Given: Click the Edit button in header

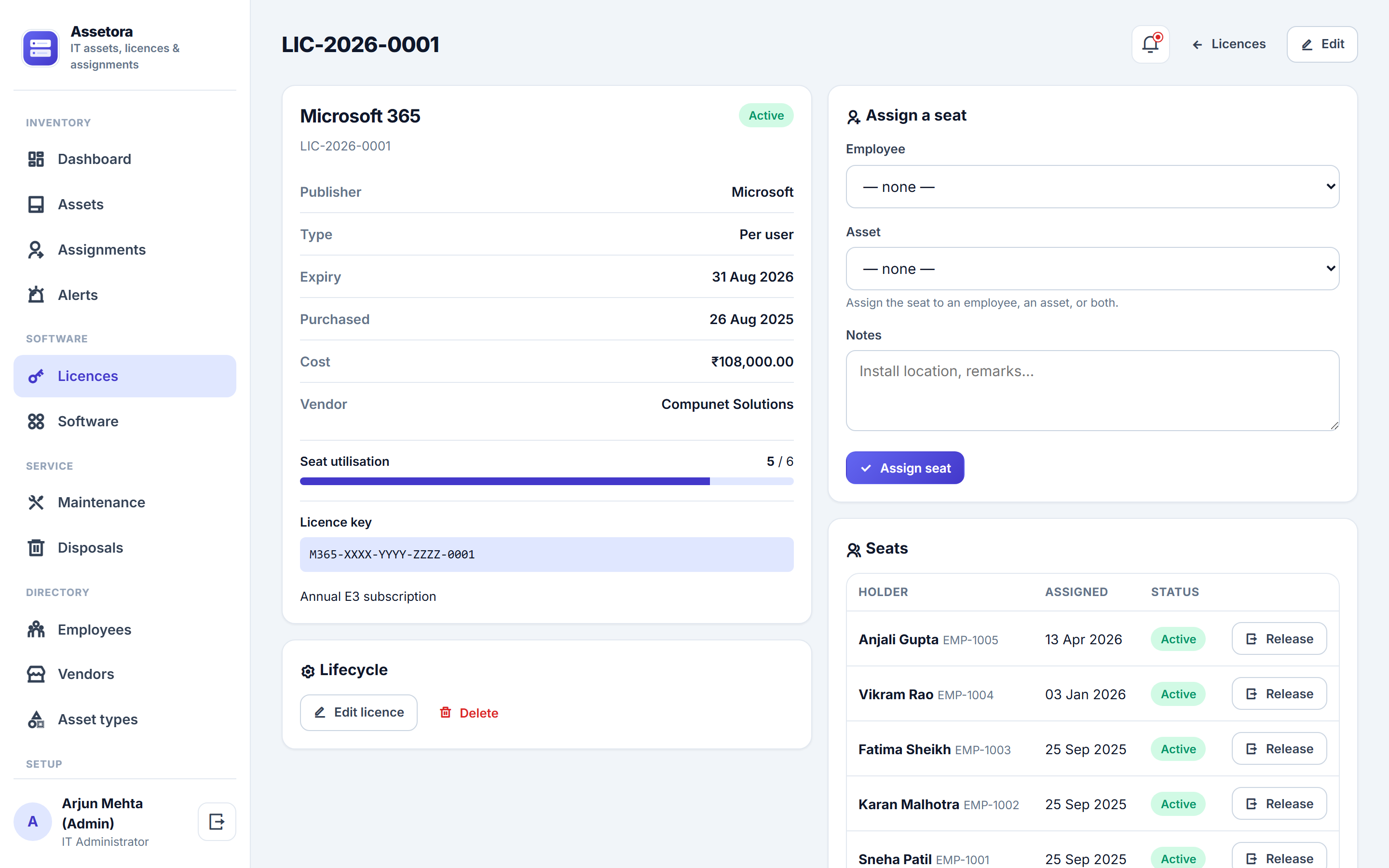Looking at the screenshot, I should (x=1322, y=44).
